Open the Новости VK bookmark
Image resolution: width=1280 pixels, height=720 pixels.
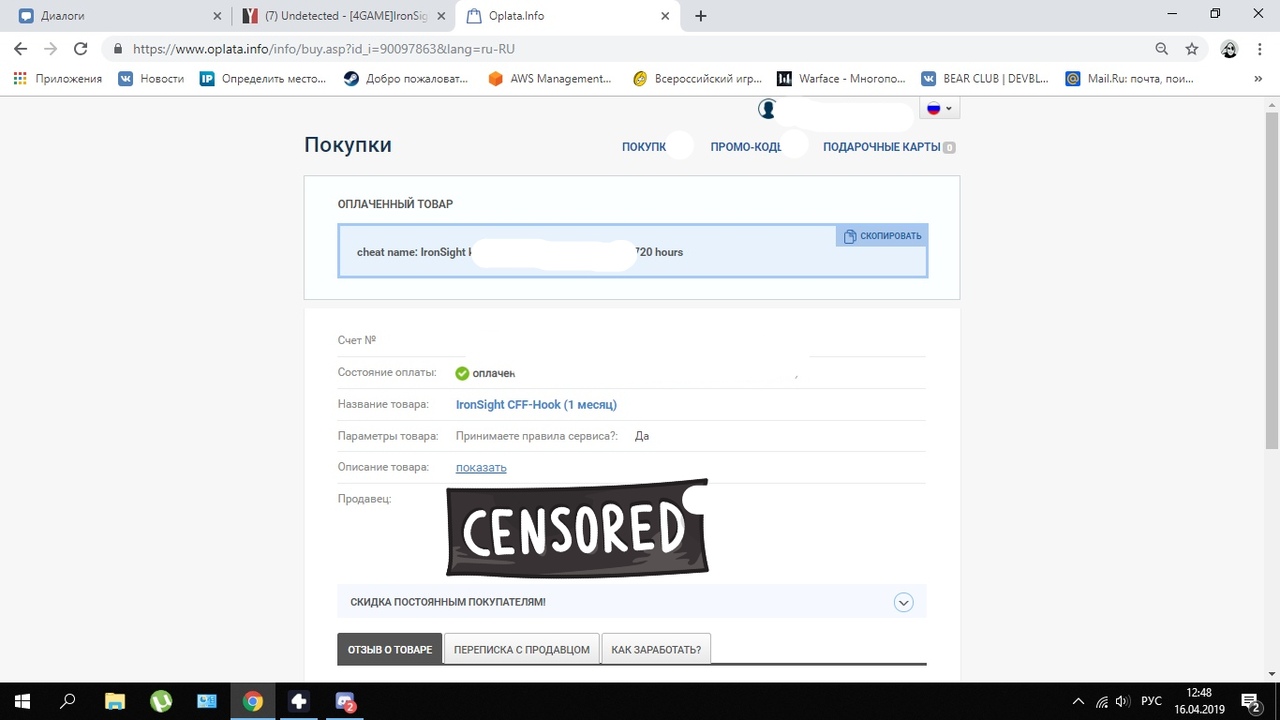pos(151,79)
